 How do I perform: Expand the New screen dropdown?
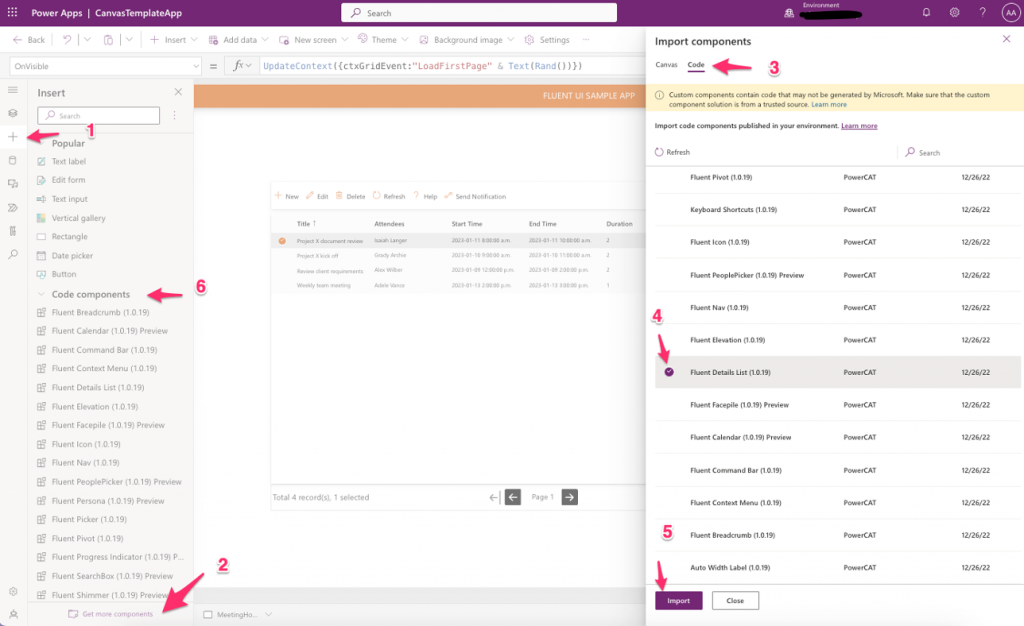pyautogui.click(x=344, y=40)
